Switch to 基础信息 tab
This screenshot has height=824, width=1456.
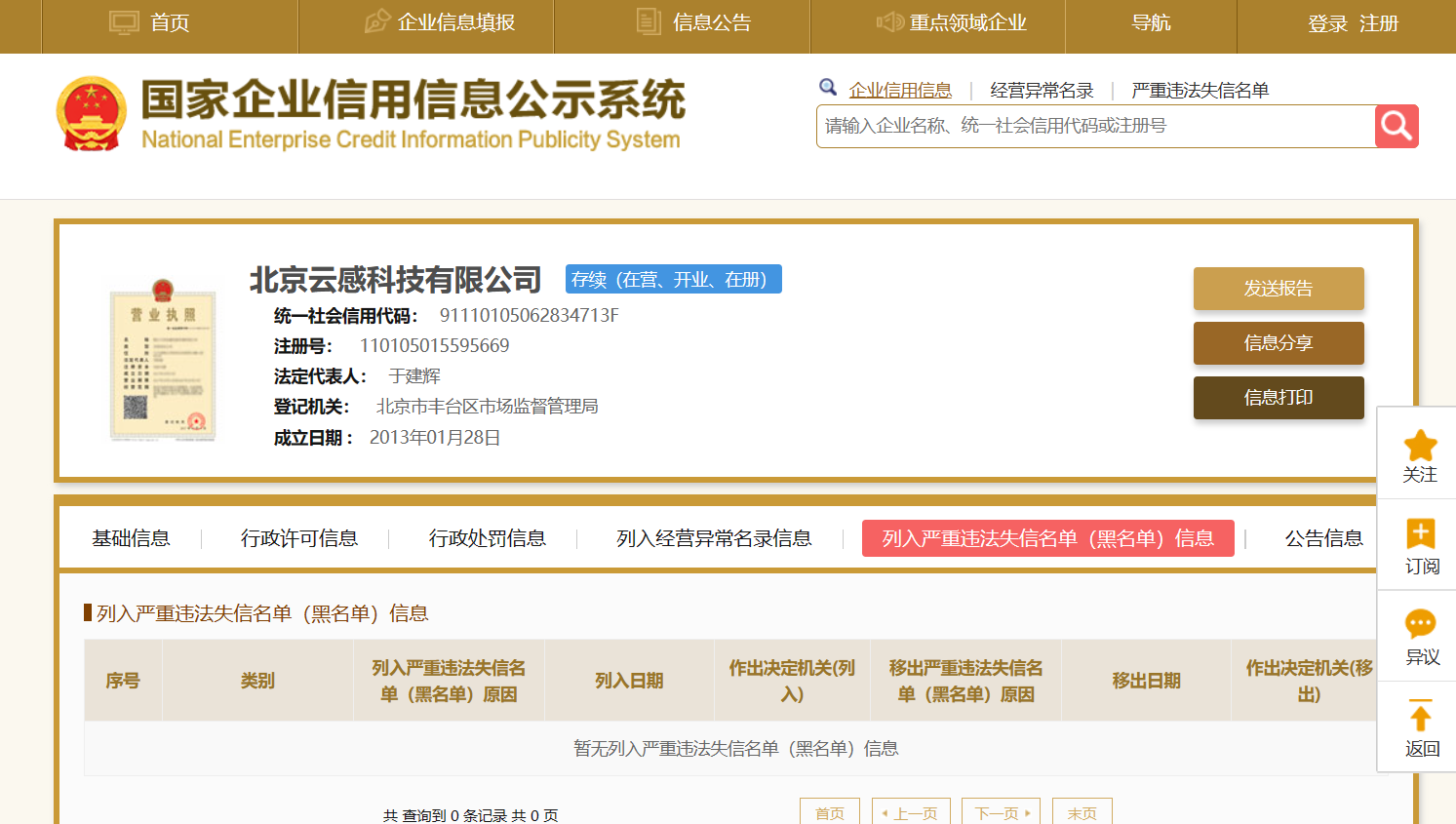point(131,538)
